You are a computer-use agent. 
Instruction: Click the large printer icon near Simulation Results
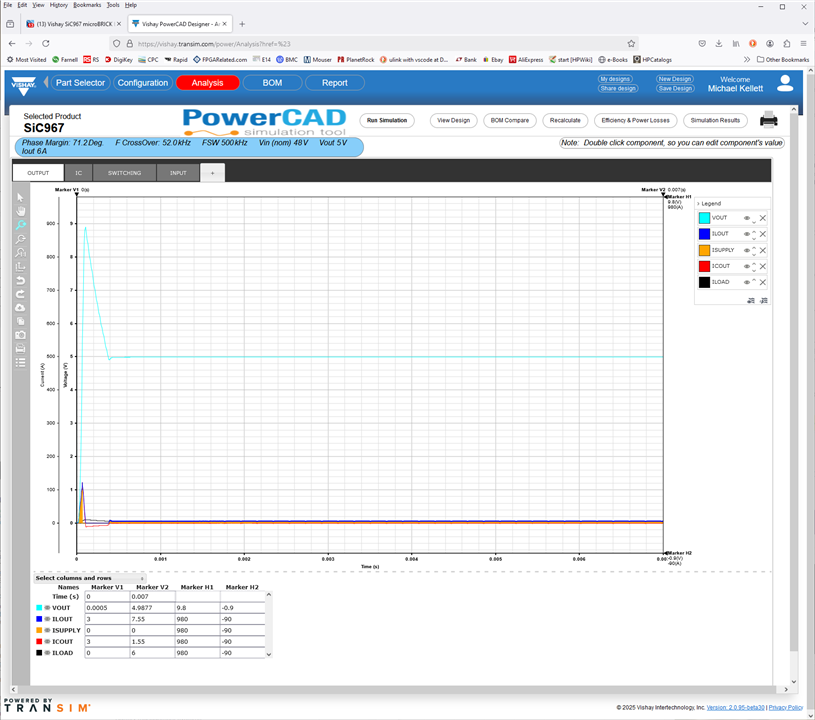click(769, 120)
